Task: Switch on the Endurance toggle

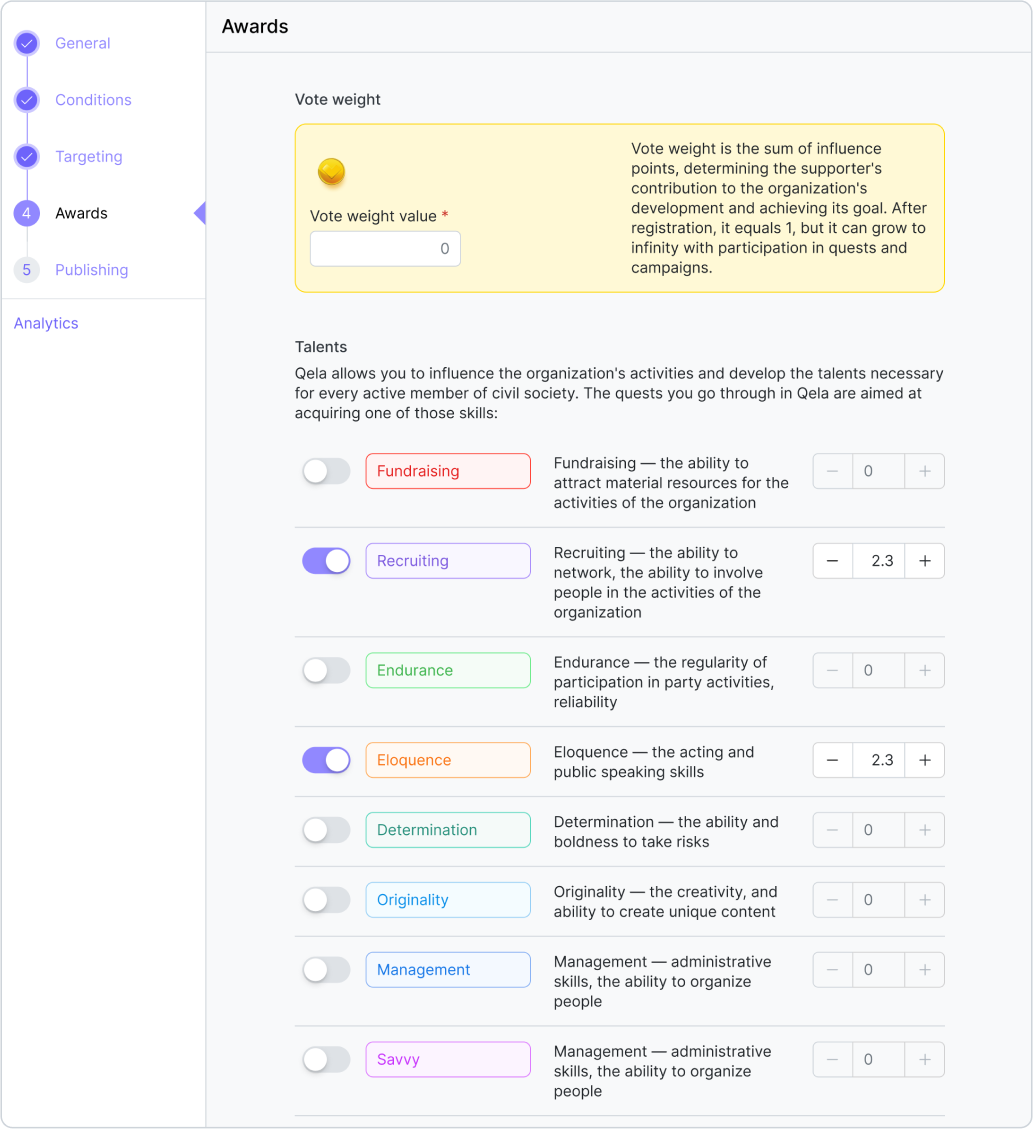Action: [326, 671]
